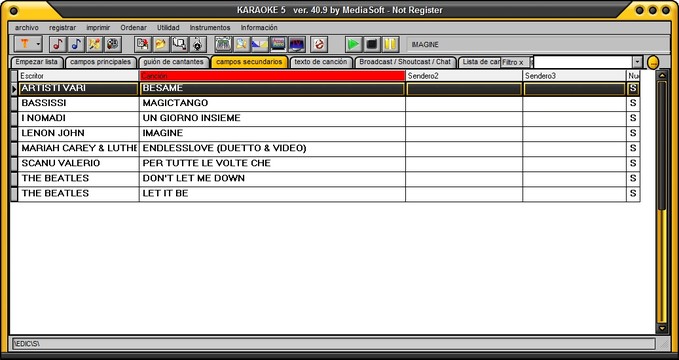Stop playback with the black square button
This screenshot has width=679, height=360.
372,44
